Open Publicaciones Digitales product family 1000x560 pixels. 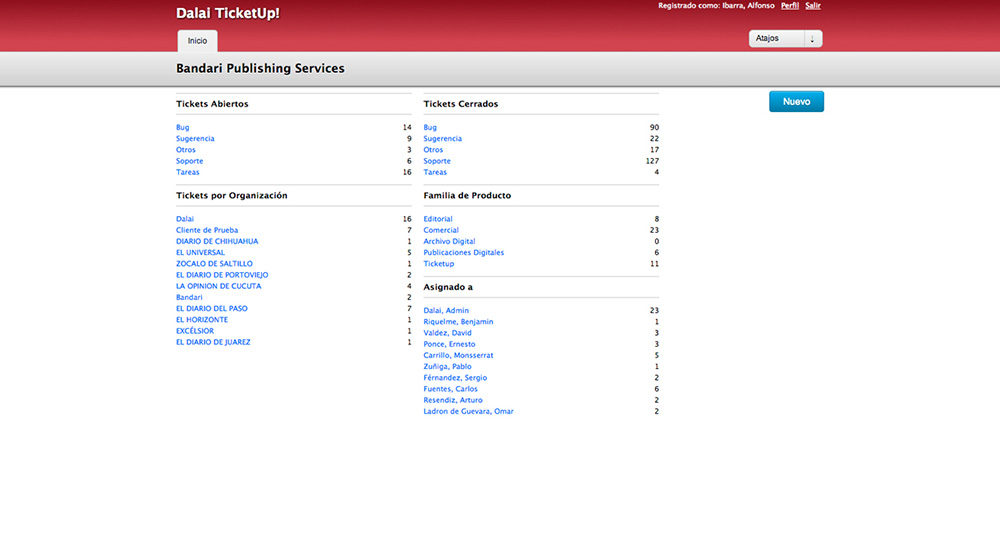coord(464,253)
